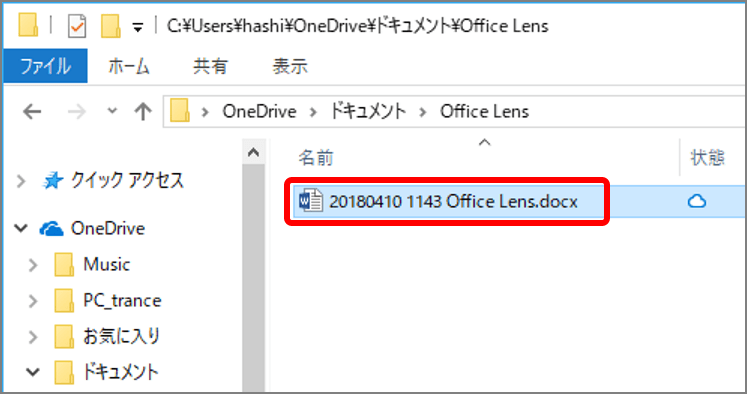The width and height of the screenshot is (747, 394).
Task: Click the Properties checkmark icon in title bar
Action: (x=77, y=26)
